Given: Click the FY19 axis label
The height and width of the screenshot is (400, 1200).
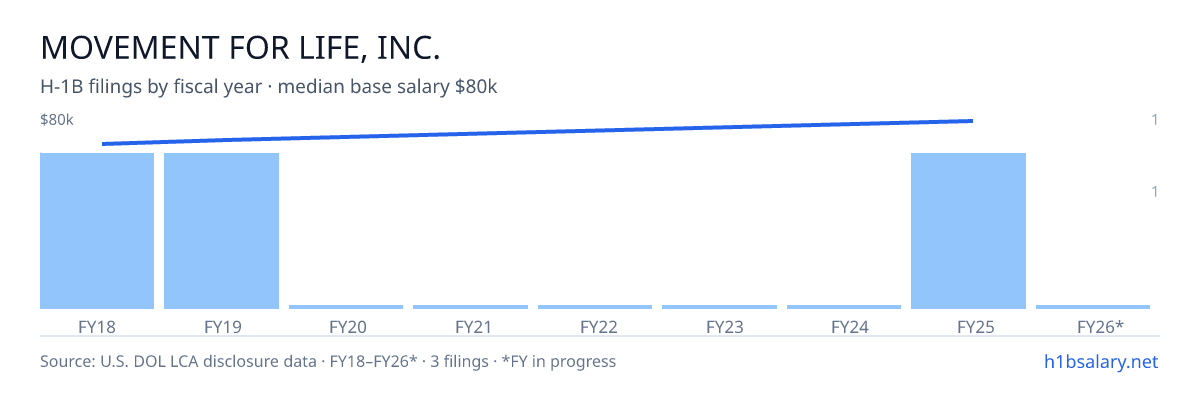Looking at the screenshot, I should 221,326.
